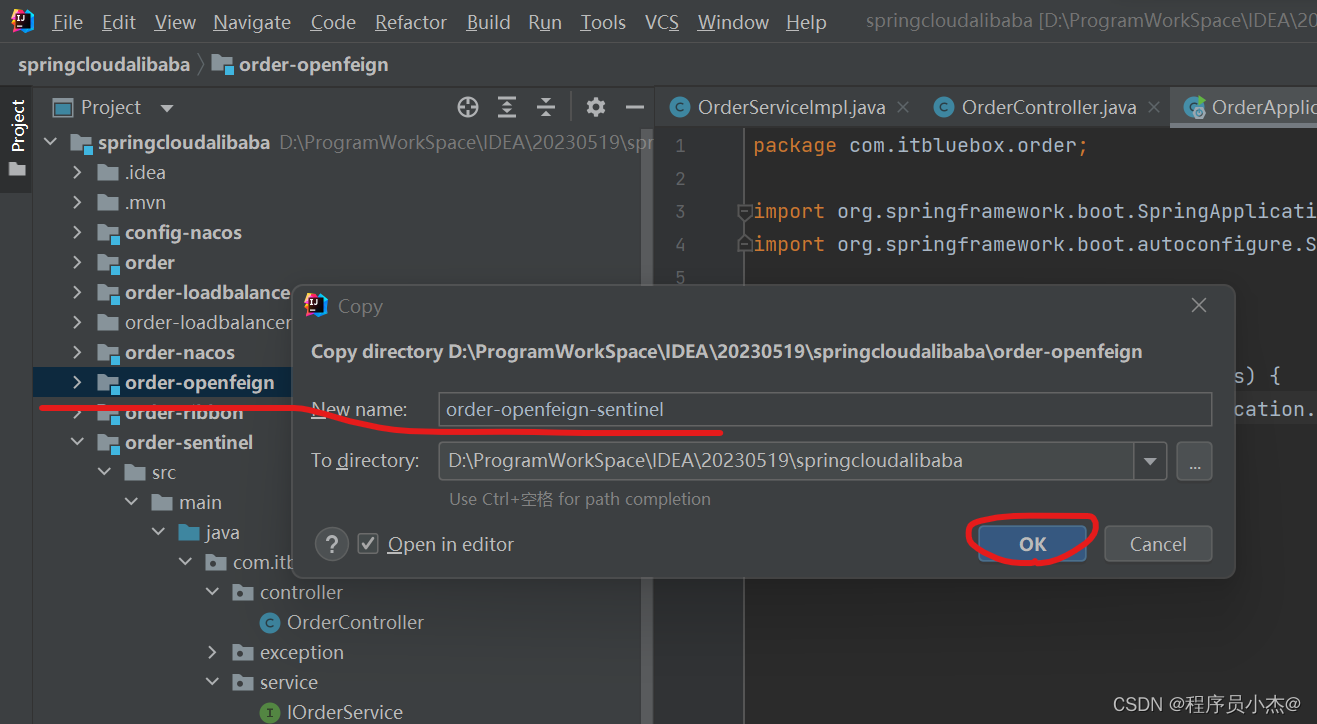Expand the exception package
The width and height of the screenshot is (1317, 724).
[x=212, y=653]
